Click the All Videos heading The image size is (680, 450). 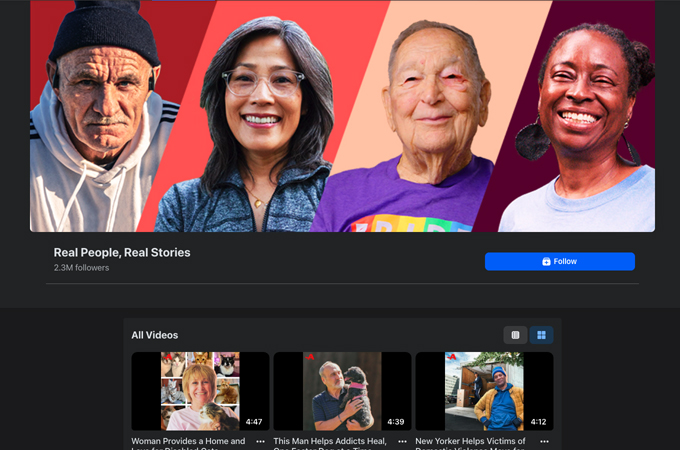(x=155, y=335)
